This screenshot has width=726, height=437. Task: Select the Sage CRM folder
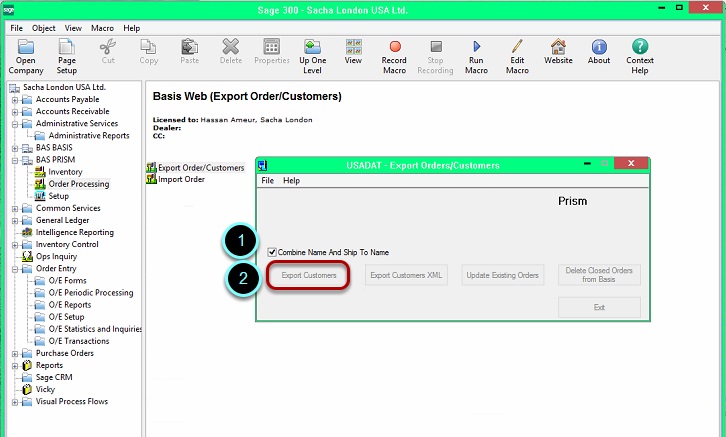pos(54,377)
